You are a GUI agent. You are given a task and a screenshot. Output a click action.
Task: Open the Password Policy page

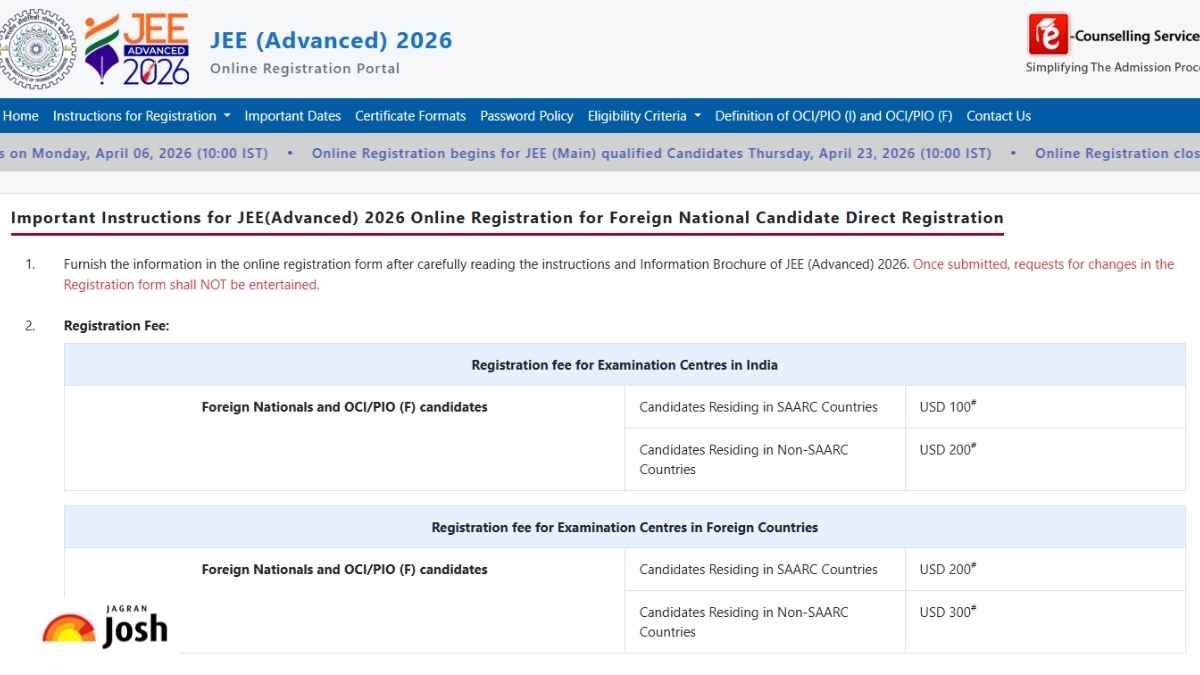pos(526,116)
